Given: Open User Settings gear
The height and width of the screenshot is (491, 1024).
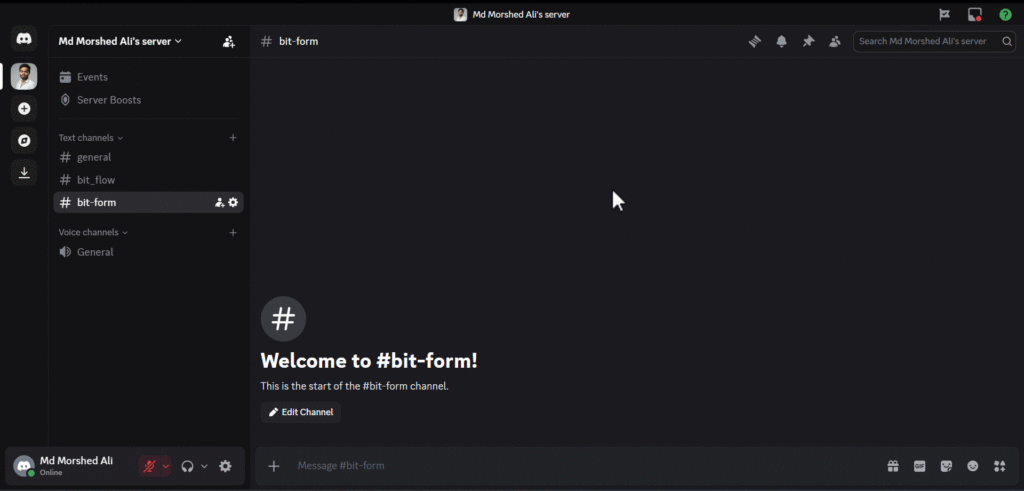Looking at the screenshot, I should pyautogui.click(x=225, y=466).
